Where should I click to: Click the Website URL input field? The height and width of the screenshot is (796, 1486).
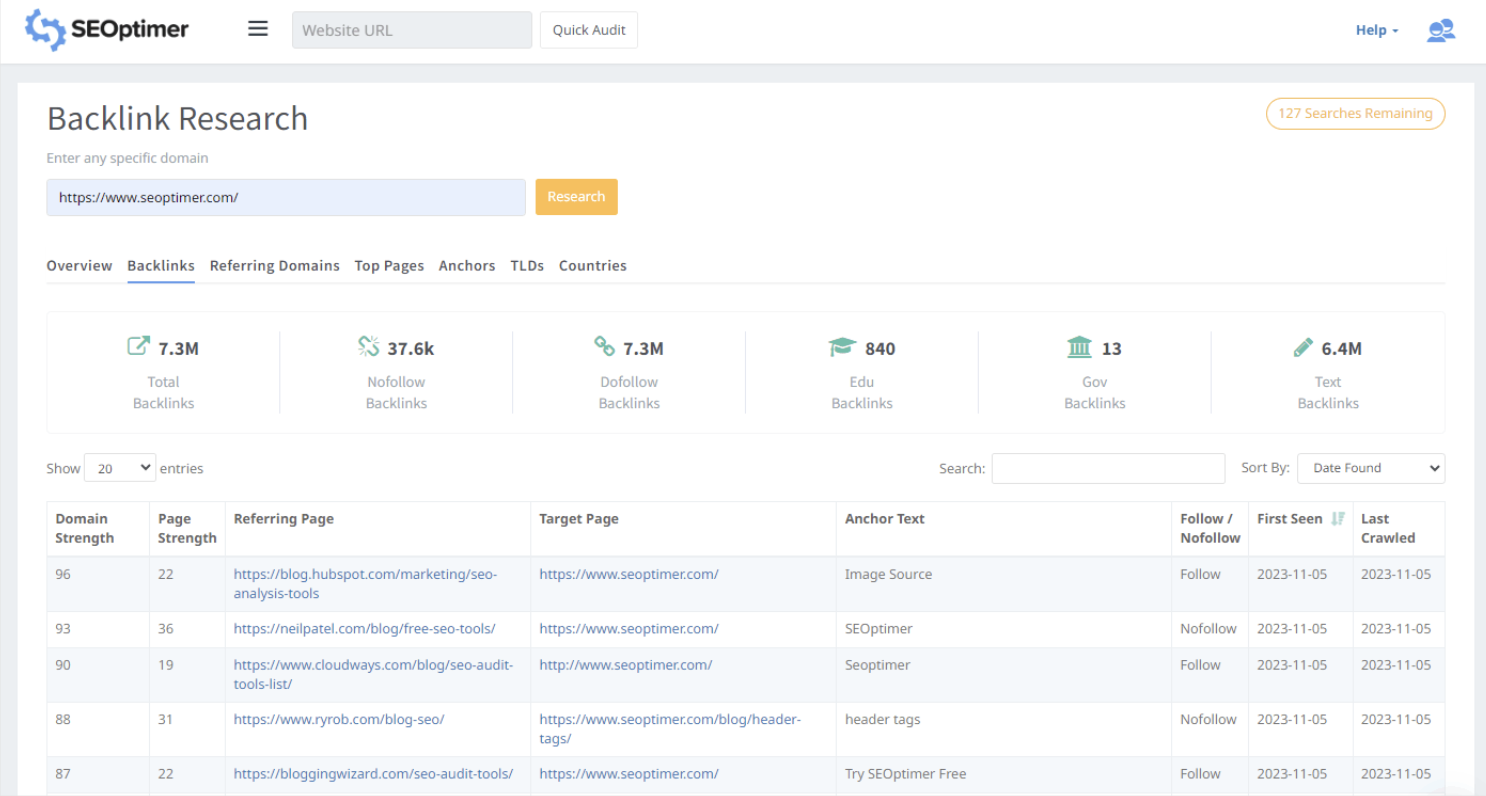coord(412,30)
